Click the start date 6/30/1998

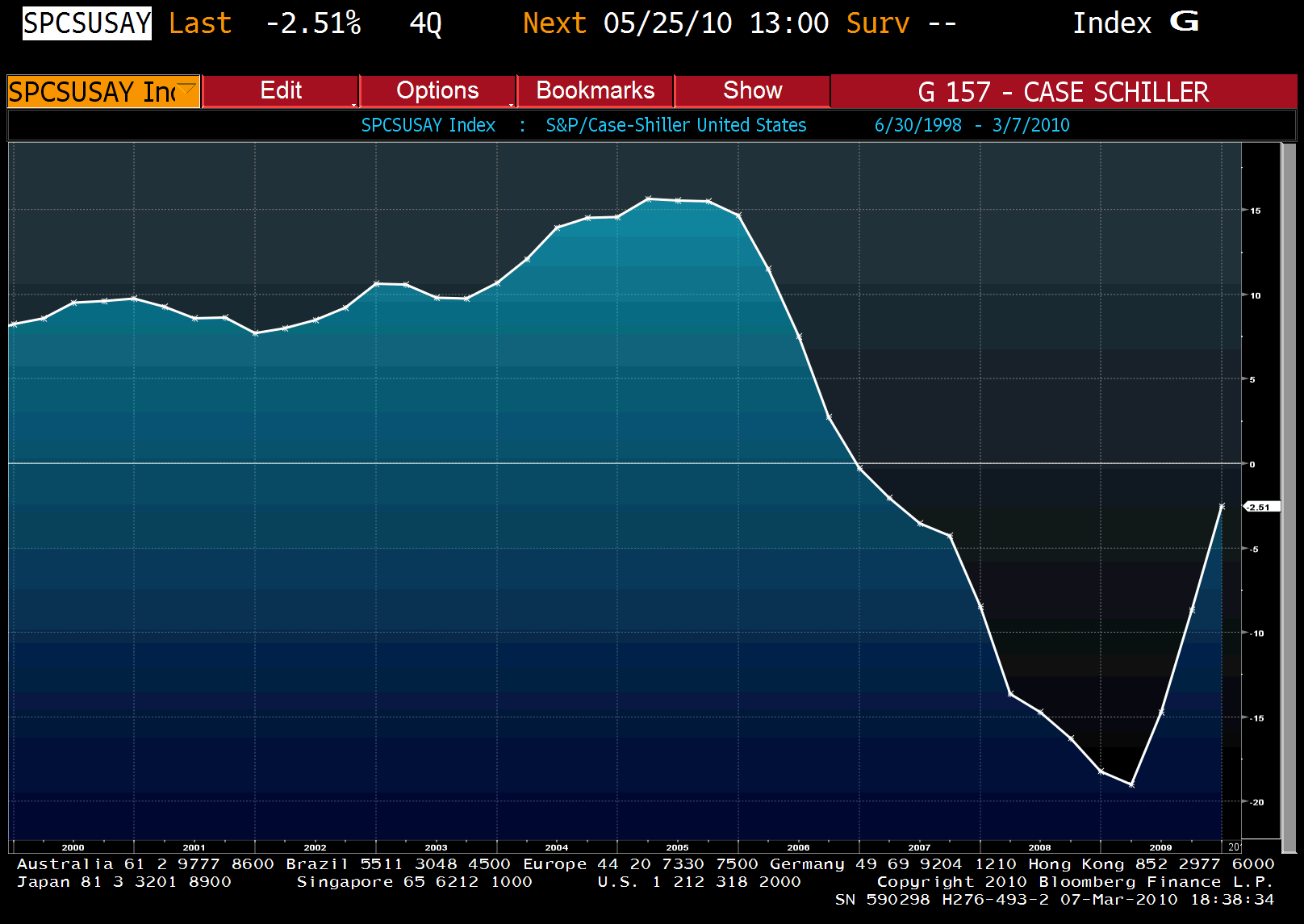click(918, 125)
